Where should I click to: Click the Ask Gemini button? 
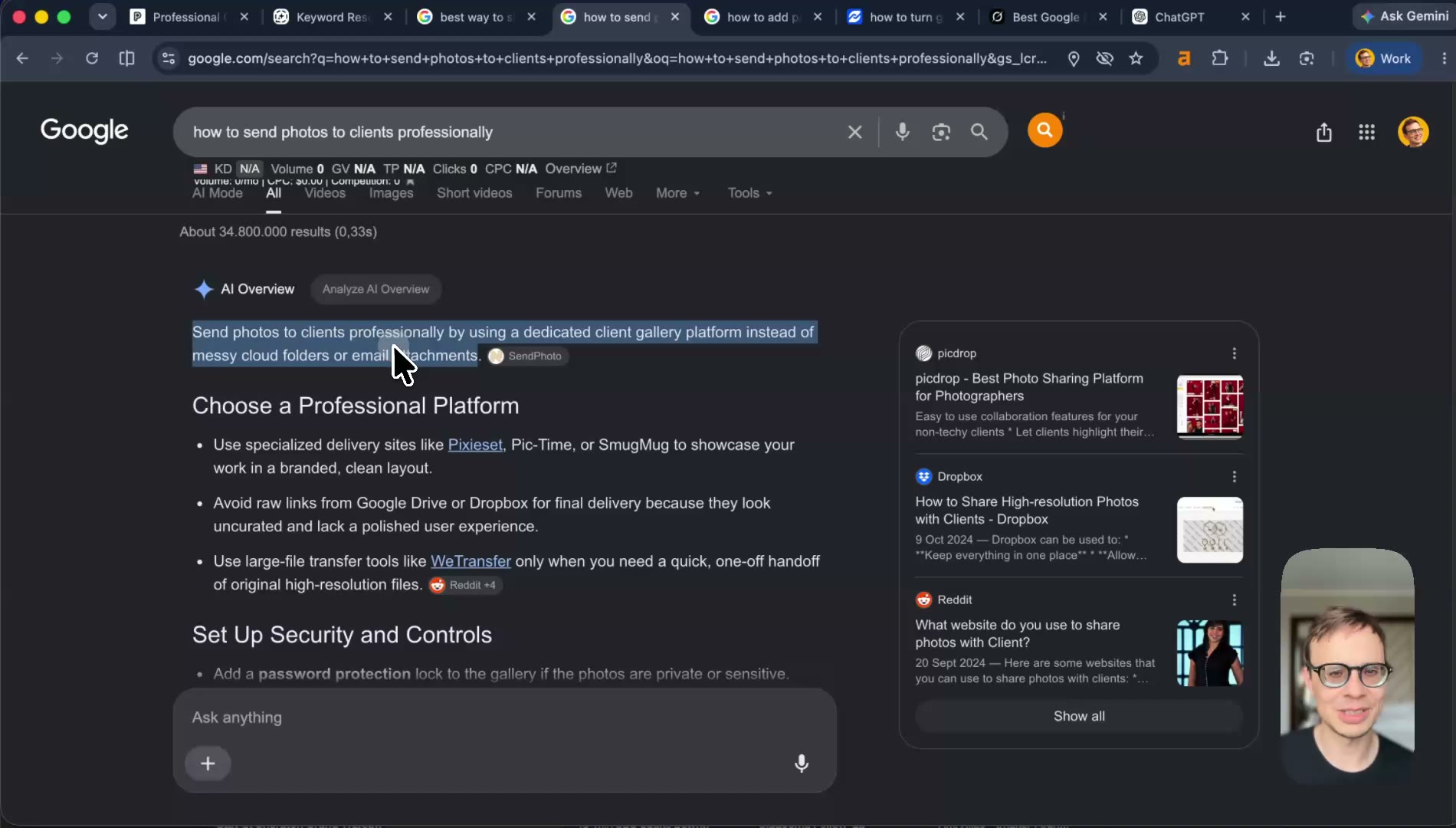1405,16
